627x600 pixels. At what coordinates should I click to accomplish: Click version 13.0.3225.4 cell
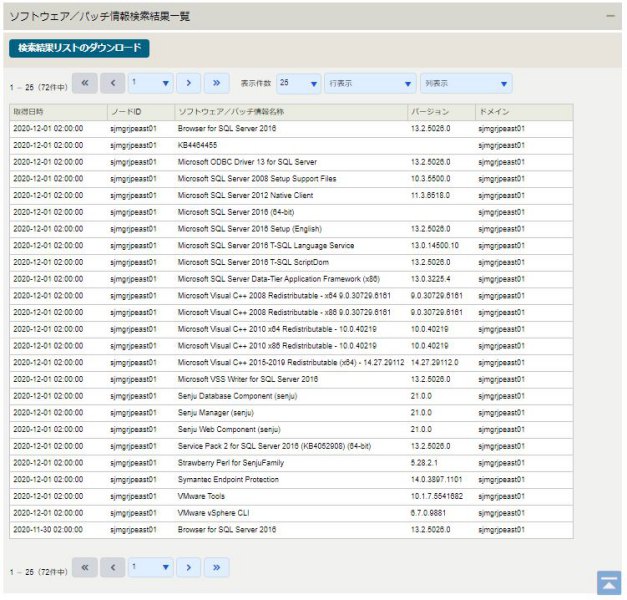click(430, 279)
